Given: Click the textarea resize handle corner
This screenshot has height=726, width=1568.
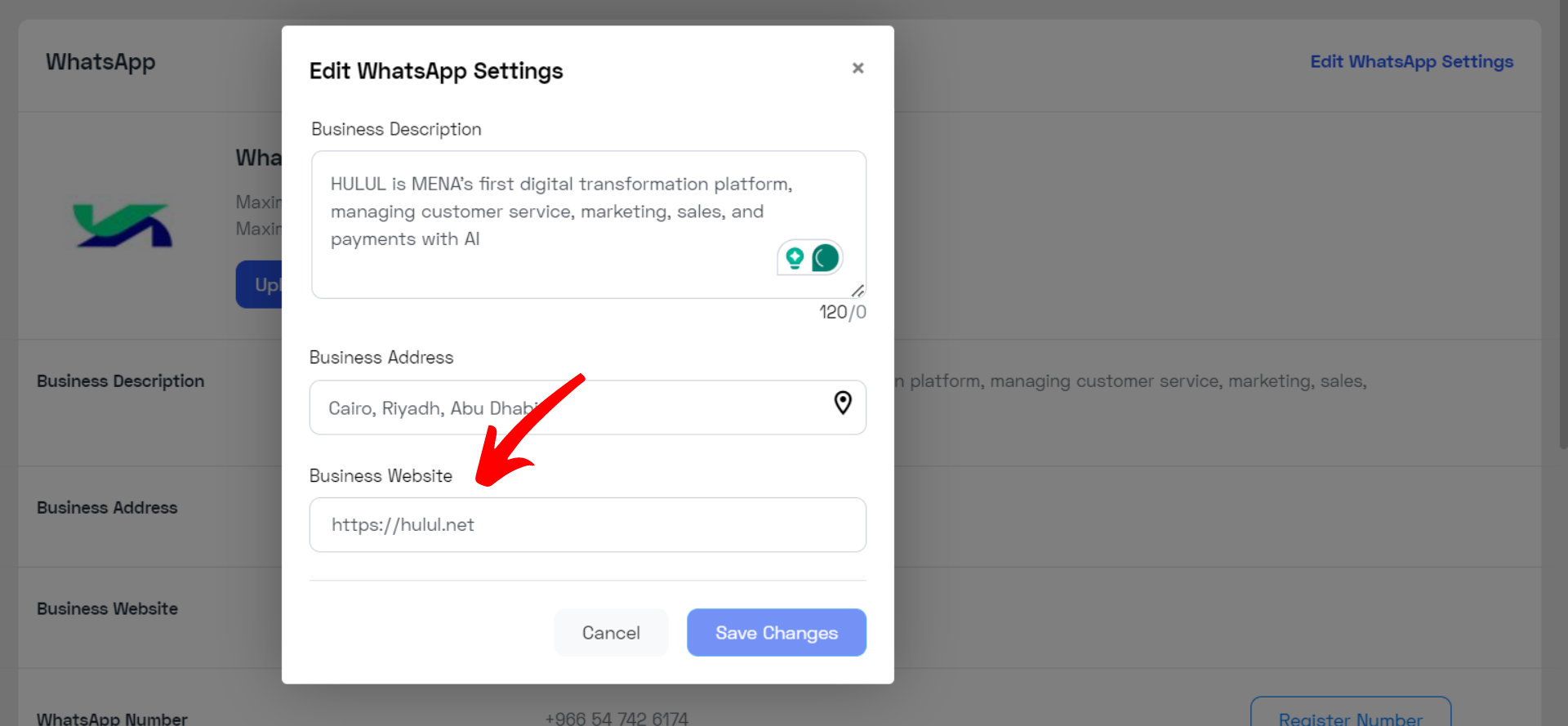Looking at the screenshot, I should point(857,290).
